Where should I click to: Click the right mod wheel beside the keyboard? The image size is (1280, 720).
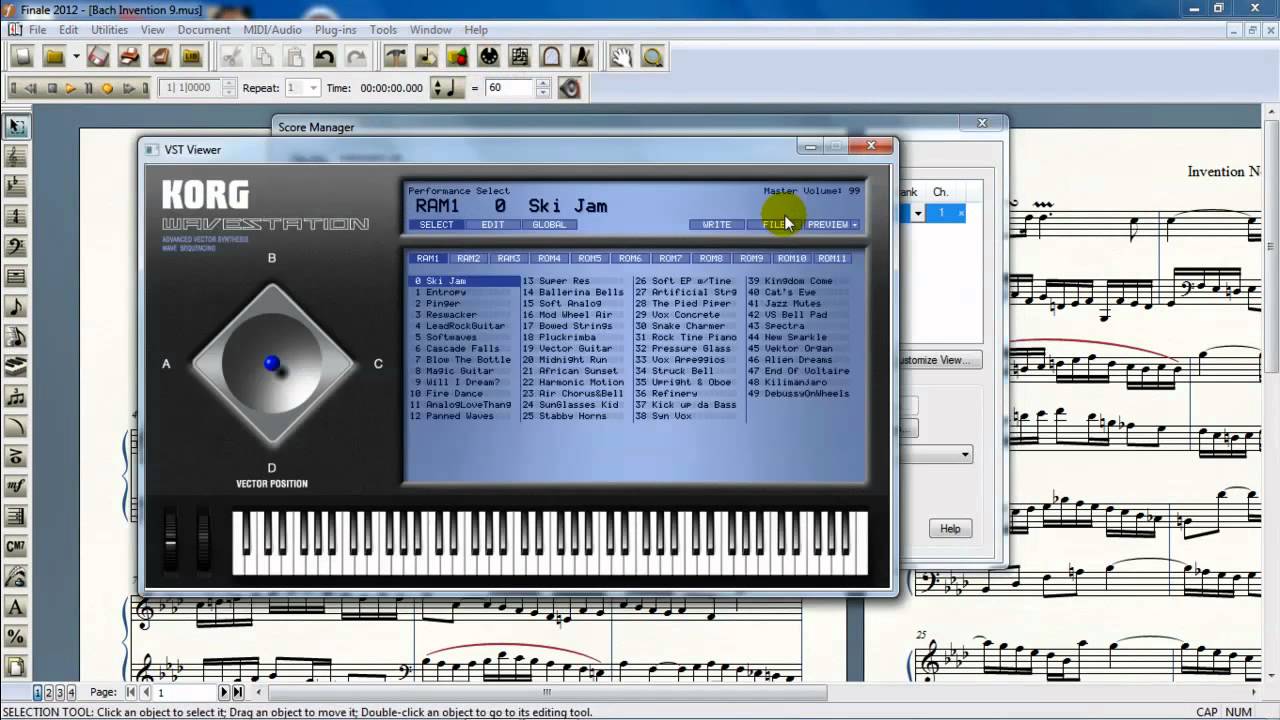point(203,540)
